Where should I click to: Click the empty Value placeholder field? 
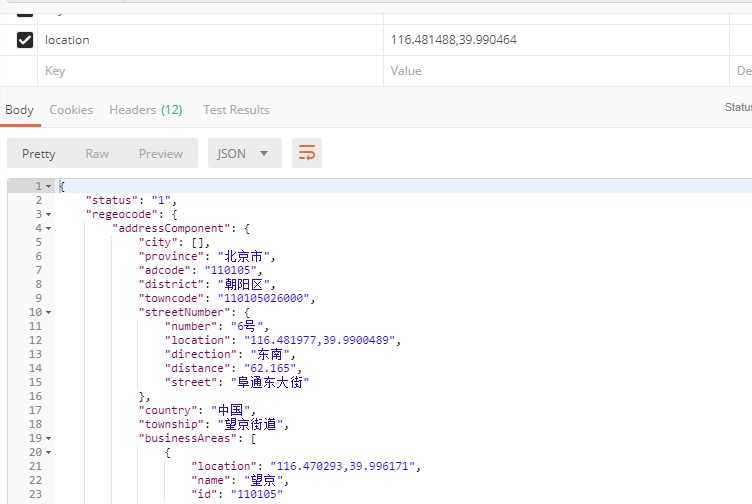pyautogui.click(x=556, y=71)
